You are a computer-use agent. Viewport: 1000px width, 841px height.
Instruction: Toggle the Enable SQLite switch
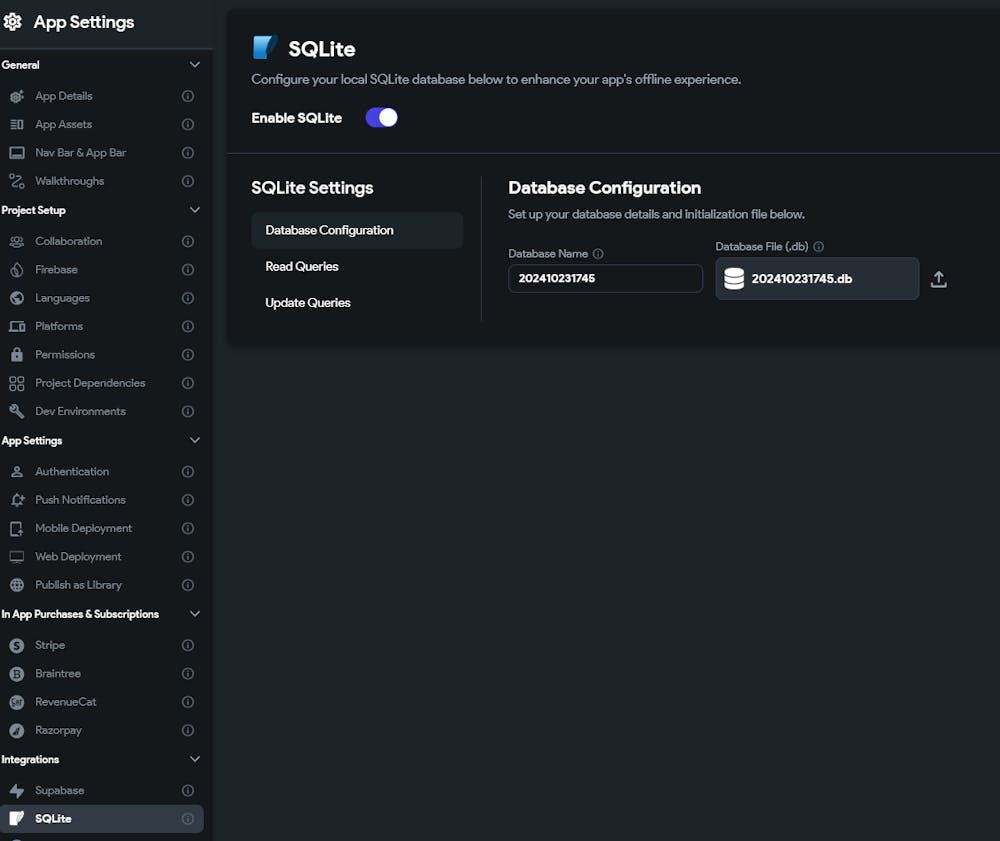click(381, 118)
